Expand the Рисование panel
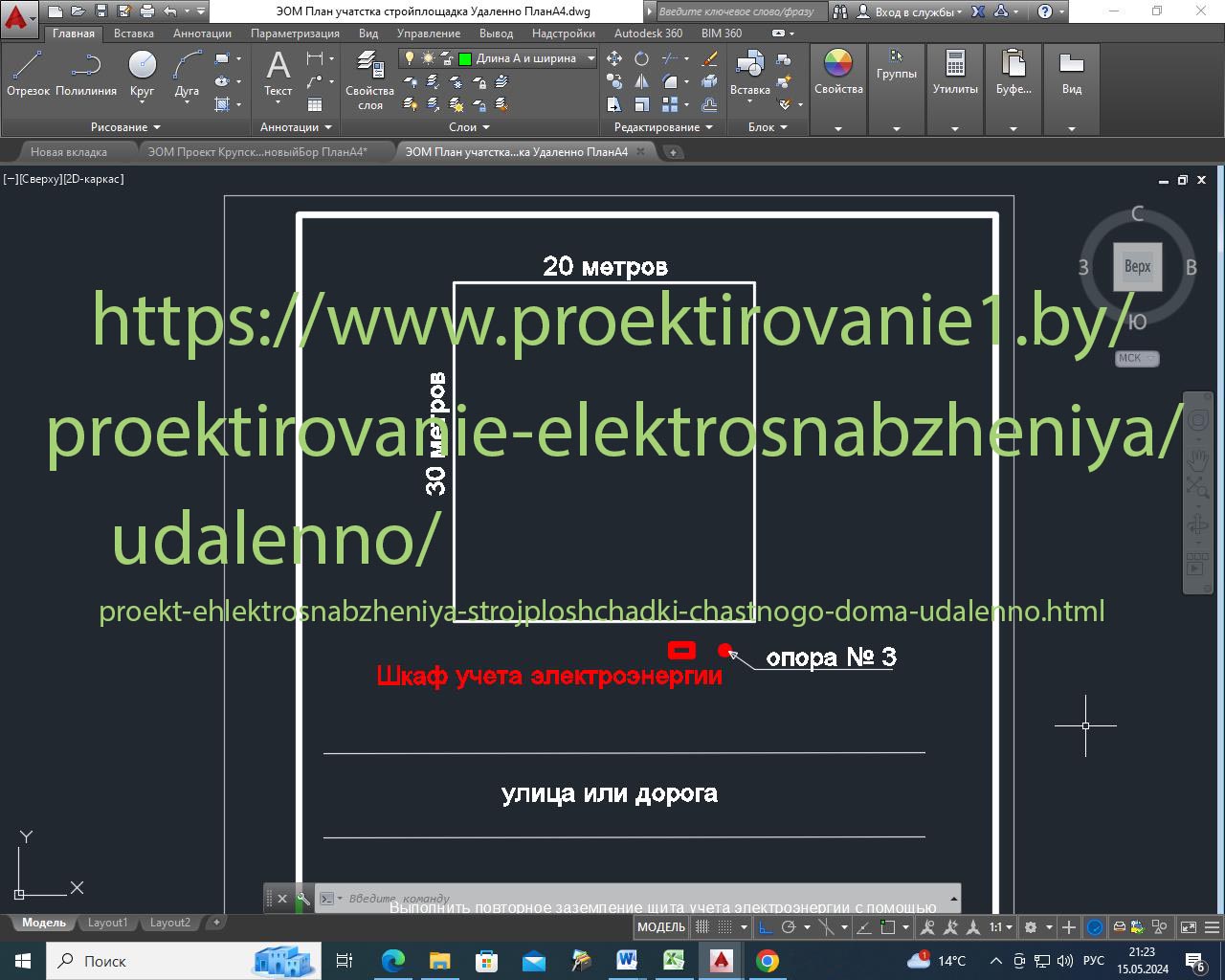Viewport: 1225px width, 980px height. click(x=125, y=127)
